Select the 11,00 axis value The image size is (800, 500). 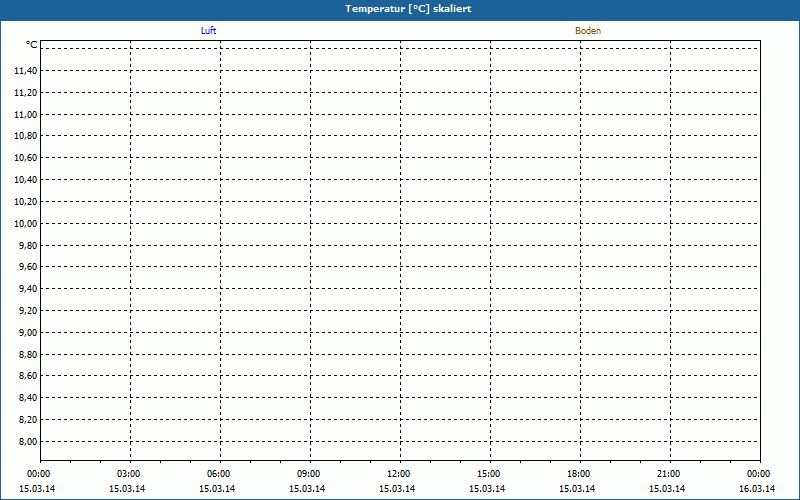tap(26, 115)
